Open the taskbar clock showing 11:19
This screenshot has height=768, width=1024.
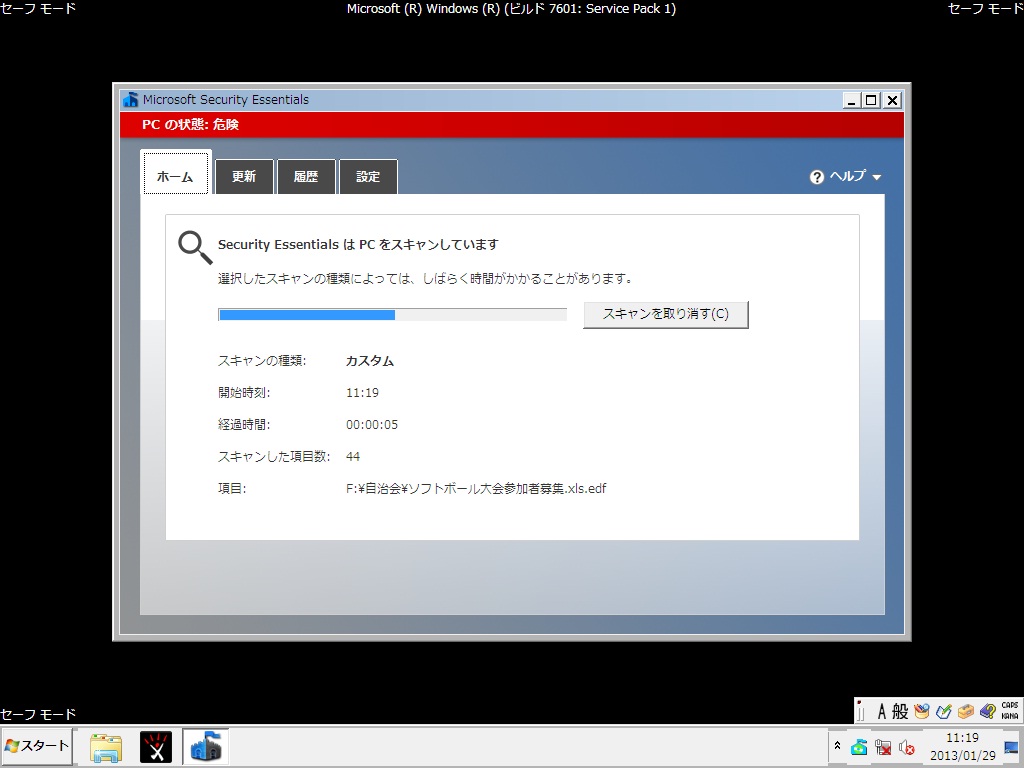pos(963,746)
